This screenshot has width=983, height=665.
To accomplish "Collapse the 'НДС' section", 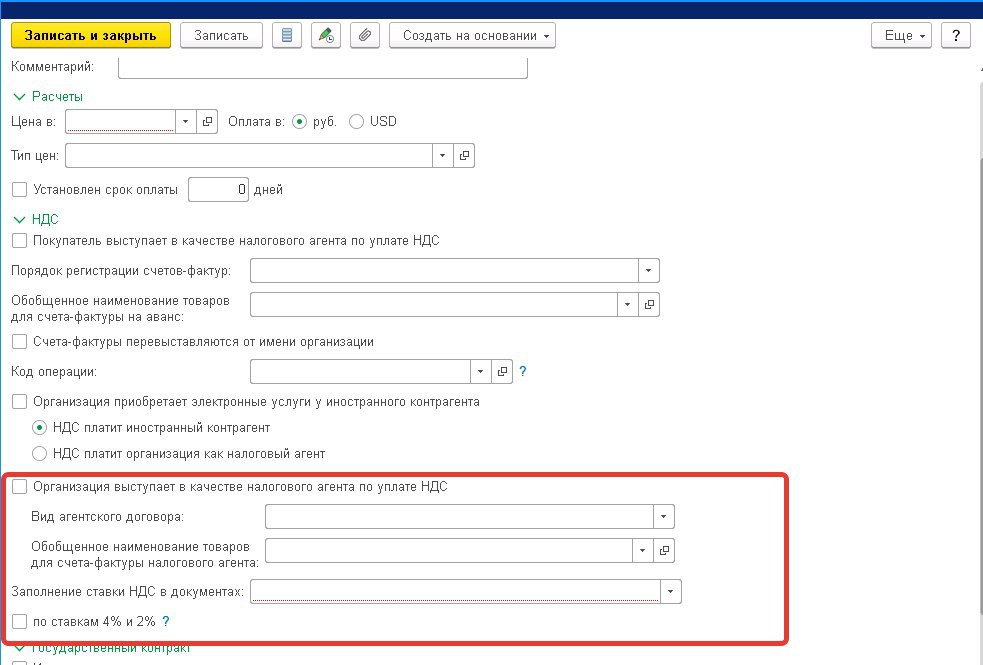I will (x=19, y=219).
